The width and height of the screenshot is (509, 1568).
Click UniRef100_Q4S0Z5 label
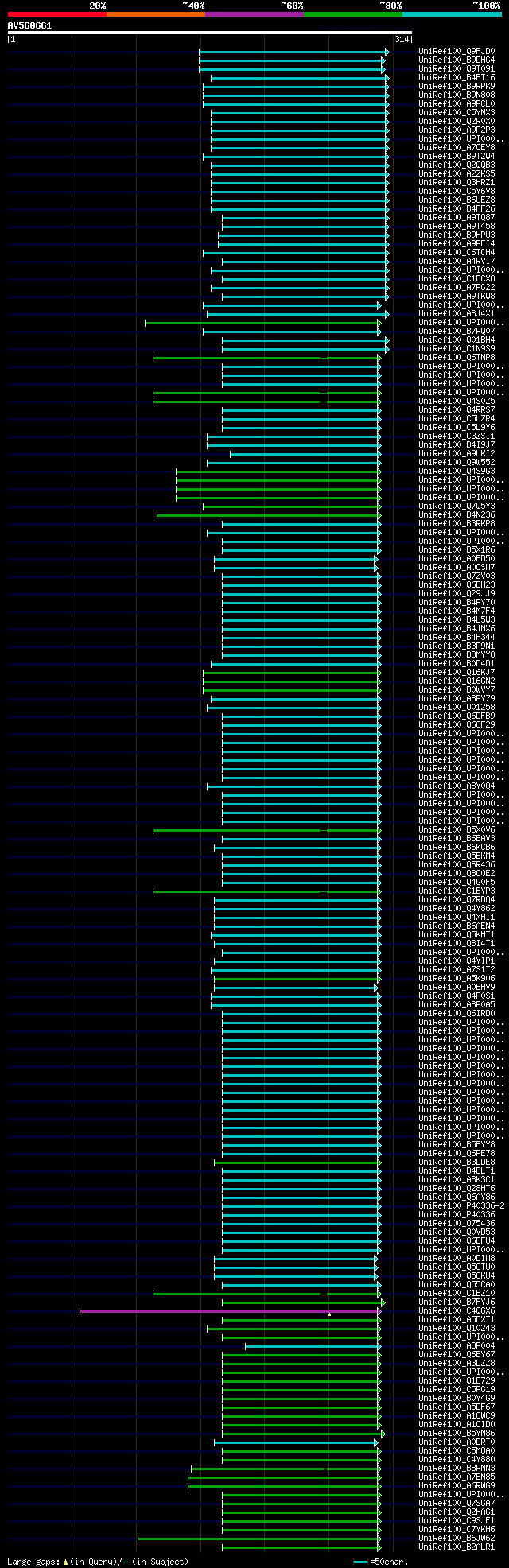pyautogui.click(x=457, y=401)
